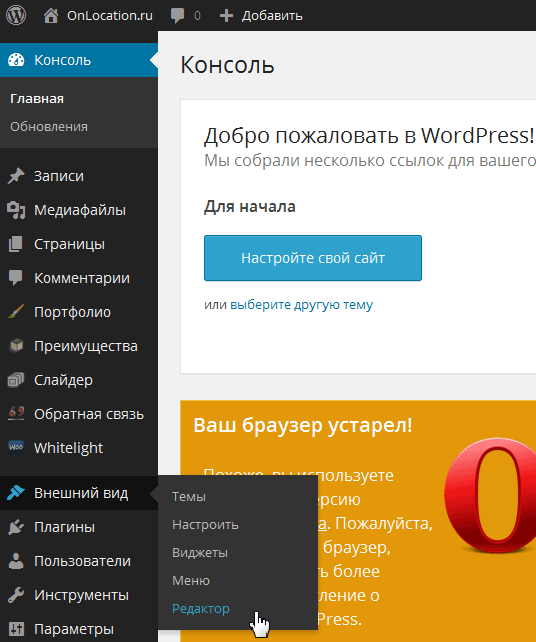Open the Слайдер section
The height and width of the screenshot is (642, 536).
[x=79, y=380]
